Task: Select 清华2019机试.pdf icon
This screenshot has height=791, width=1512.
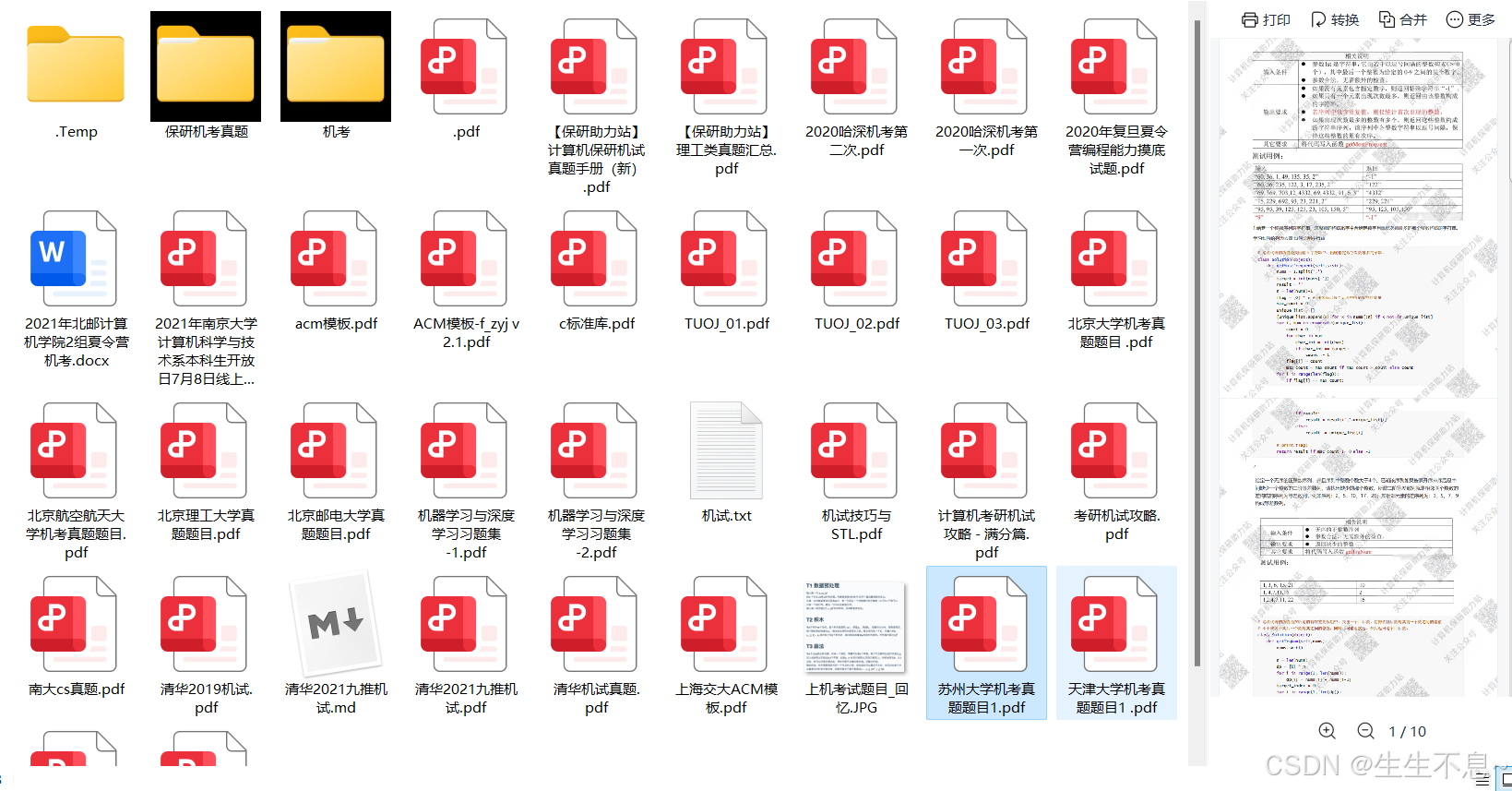Action: pos(206,624)
